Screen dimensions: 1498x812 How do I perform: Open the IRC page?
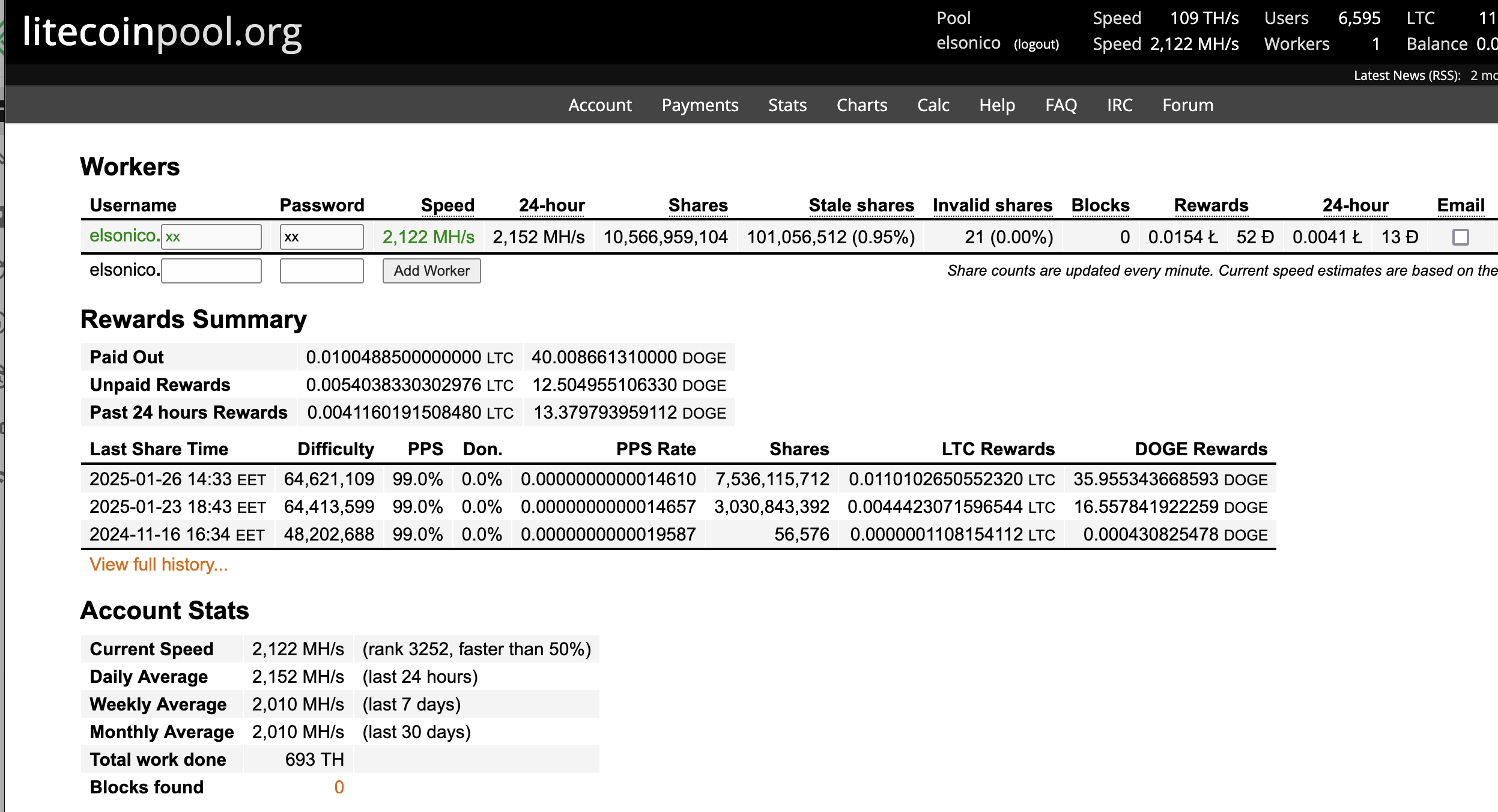pos(1120,105)
